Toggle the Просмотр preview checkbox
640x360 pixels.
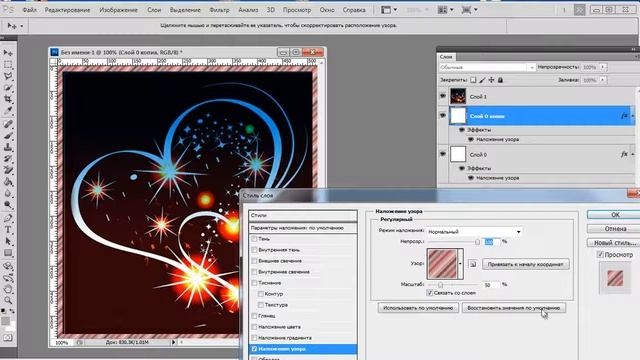pyautogui.click(x=600, y=255)
